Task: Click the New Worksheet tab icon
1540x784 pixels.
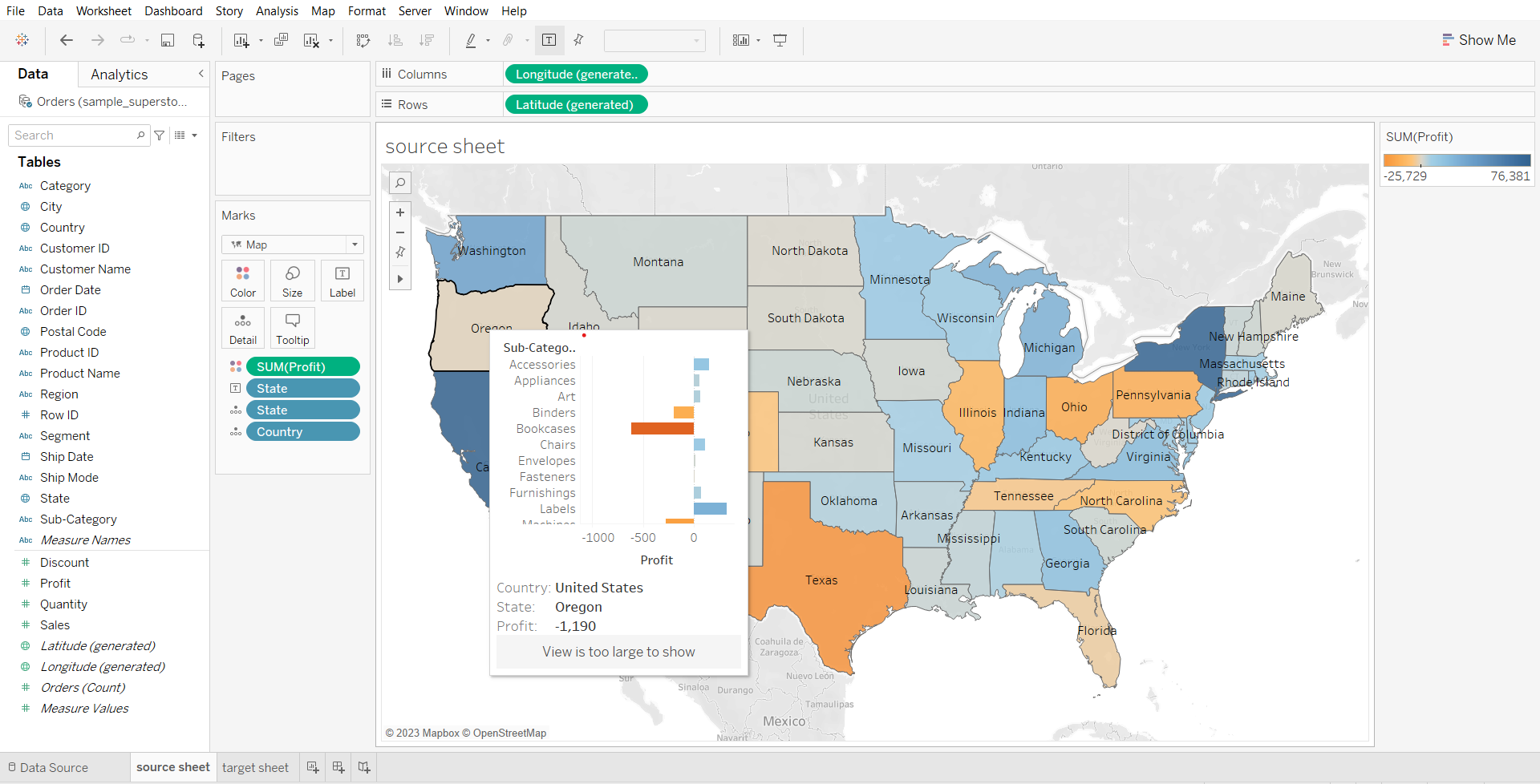Action: coord(313,767)
